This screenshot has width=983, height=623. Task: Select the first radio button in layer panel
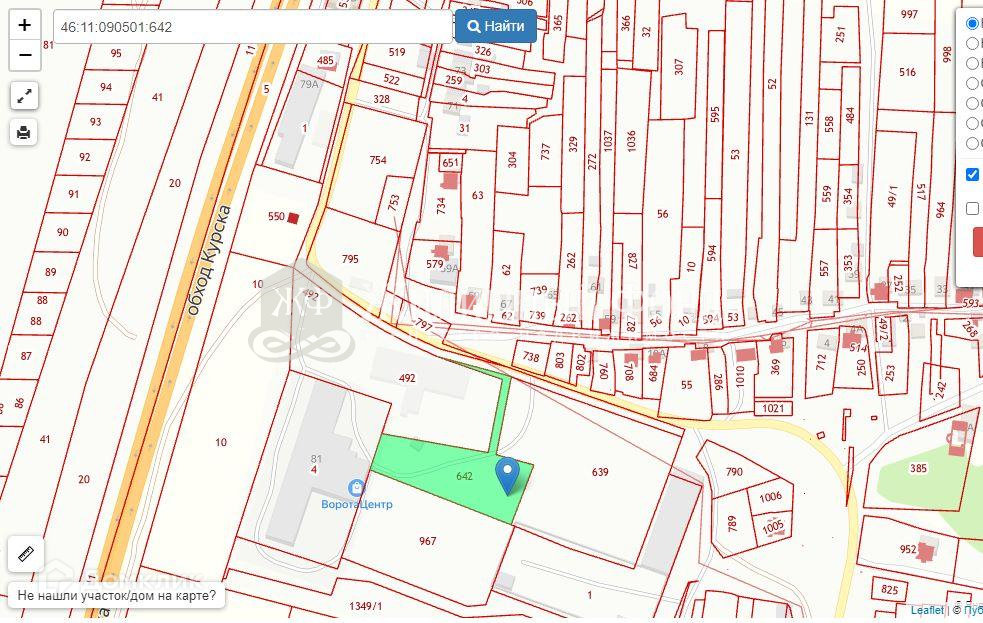972,24
